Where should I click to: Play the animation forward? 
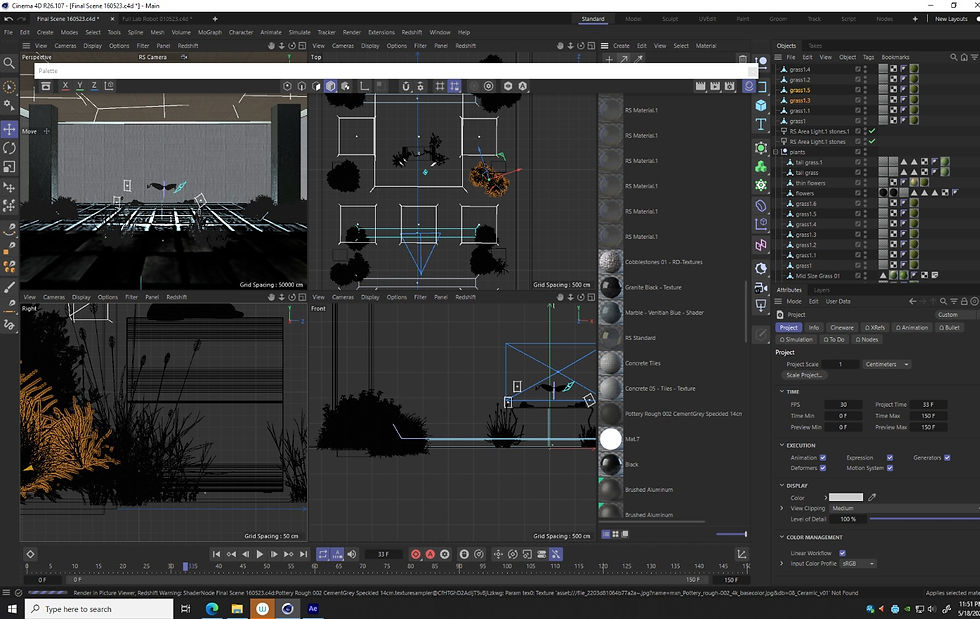(x=260, y=554)
